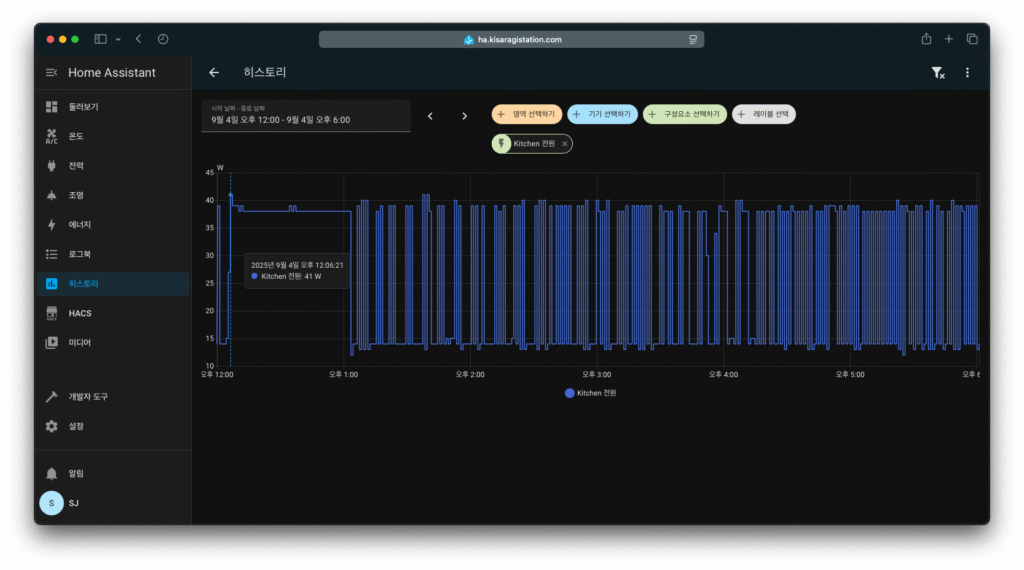The width and height of the screenshot is (1024, 570).
Task: Advance to the next time range
Action: [464, 116]
